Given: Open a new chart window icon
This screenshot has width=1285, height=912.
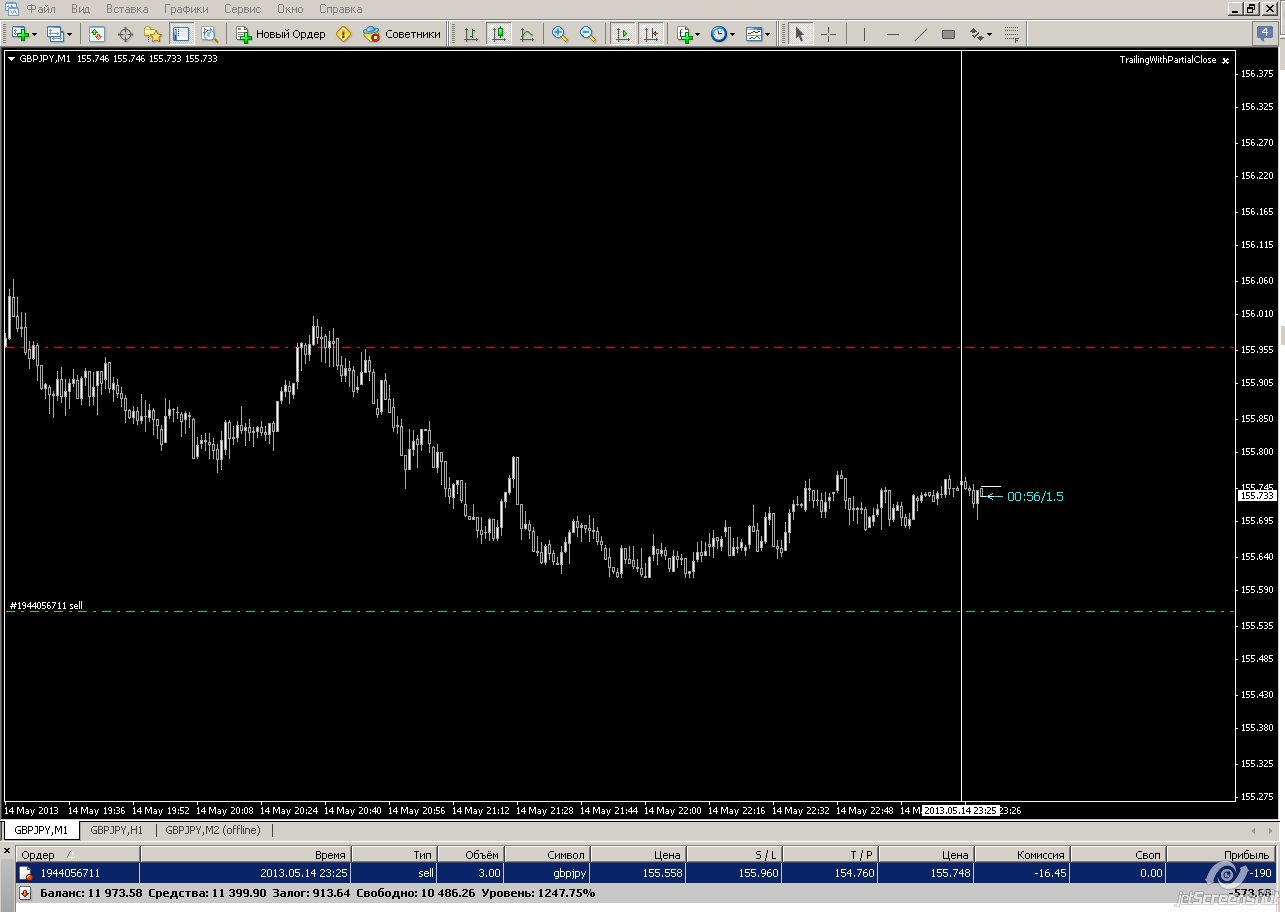Looking at the screenshot, I should tap(20, 34).
